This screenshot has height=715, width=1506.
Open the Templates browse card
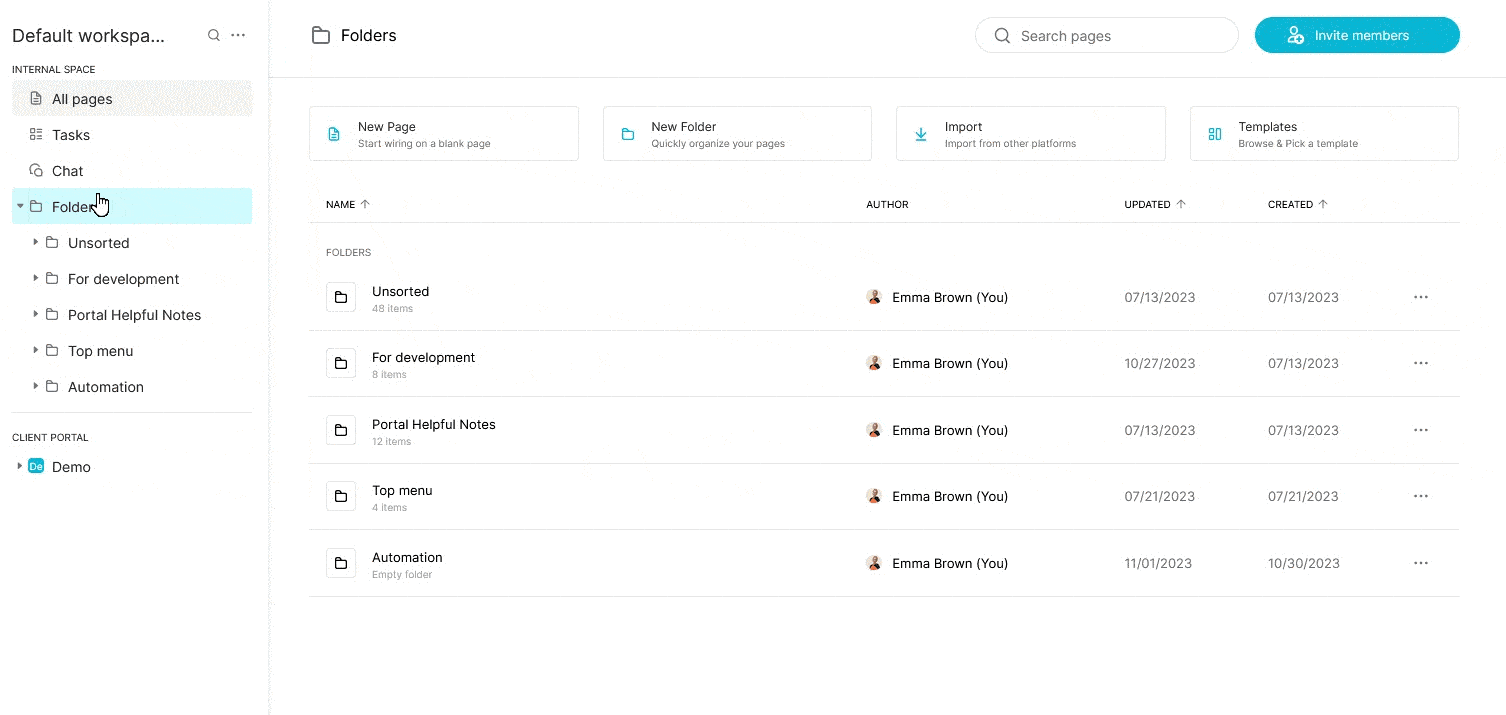tap(1324, 134)
